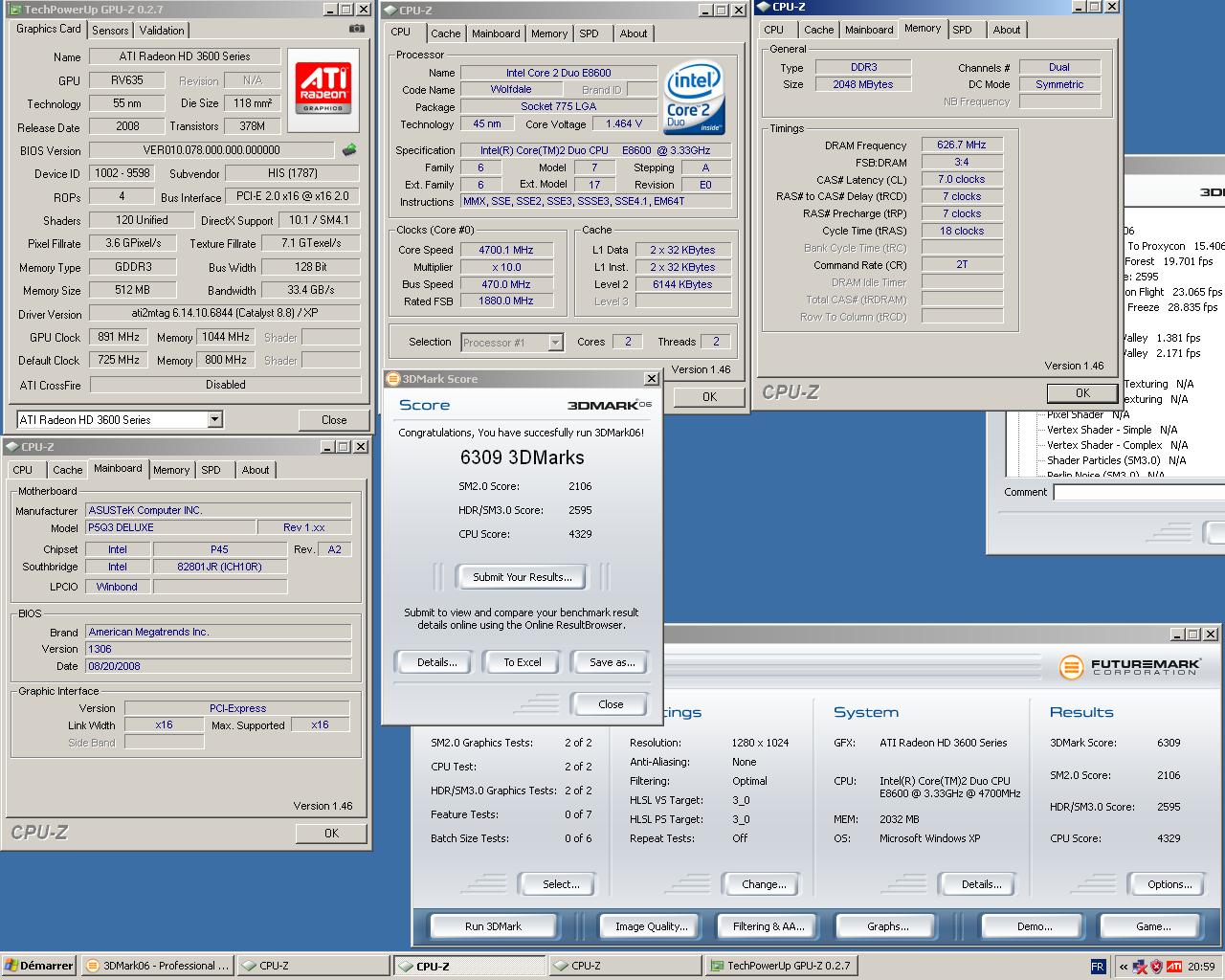Click the Details button in 3DMark Score
The width and height of the screenshot is (1225, 980).
(436, 662)
